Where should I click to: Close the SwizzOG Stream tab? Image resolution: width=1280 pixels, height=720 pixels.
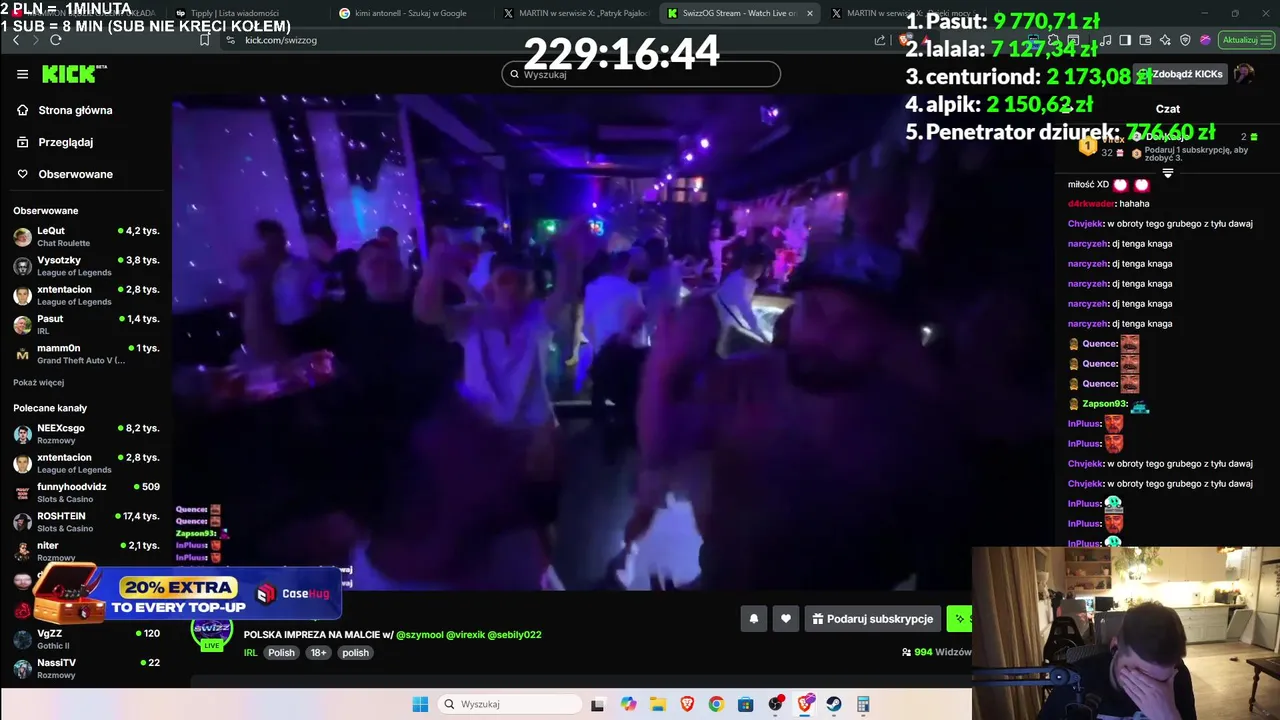[x=809, y=13]
